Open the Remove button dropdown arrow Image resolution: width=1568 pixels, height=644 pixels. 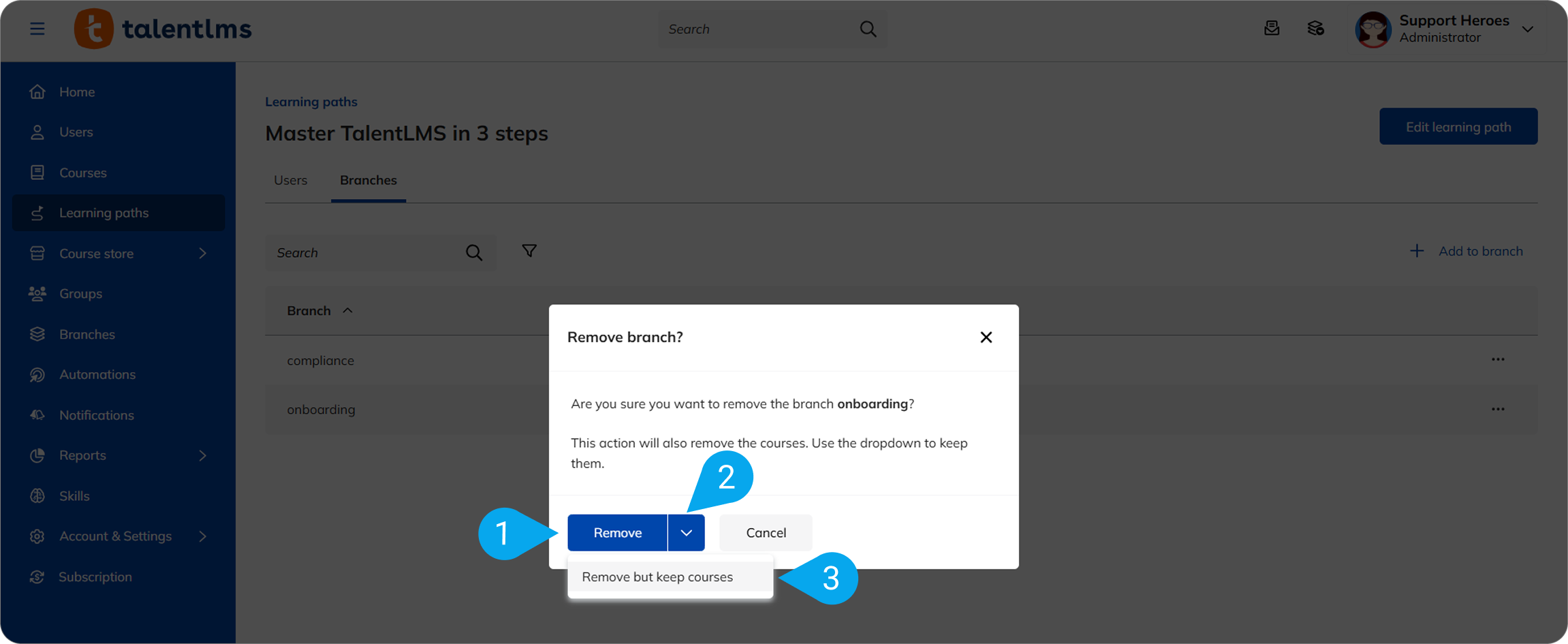click(x=686, y=533)
